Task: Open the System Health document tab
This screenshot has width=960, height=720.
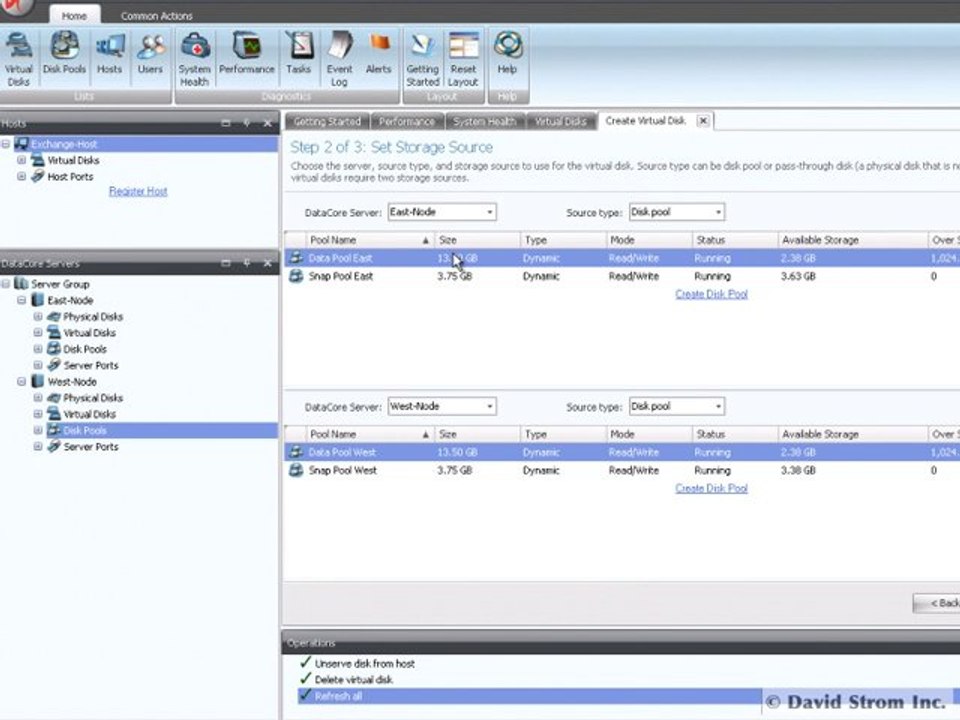Action: pos(485,121)
